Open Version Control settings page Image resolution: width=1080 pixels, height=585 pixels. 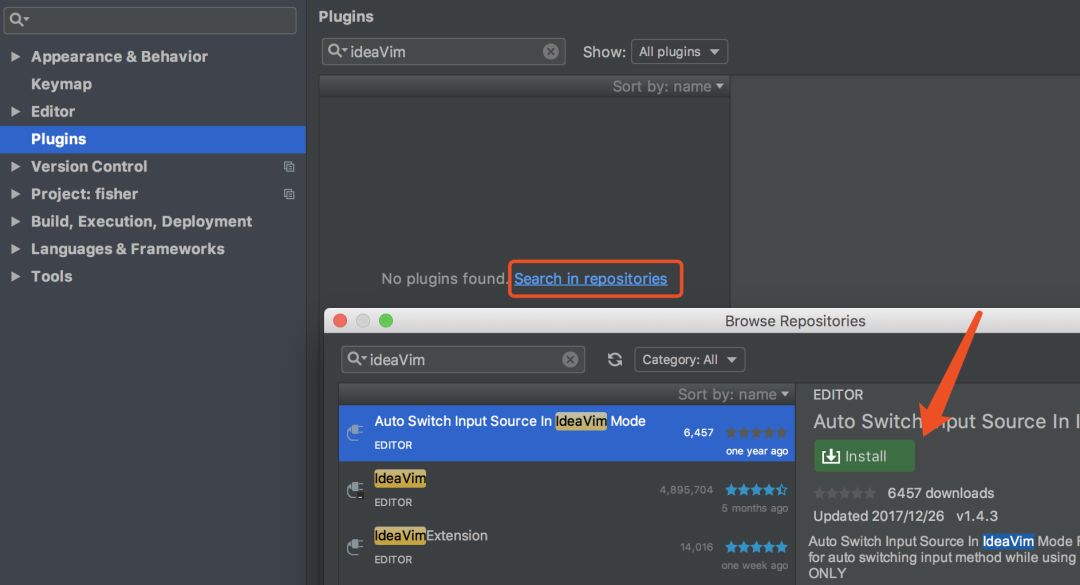(89, 167)
